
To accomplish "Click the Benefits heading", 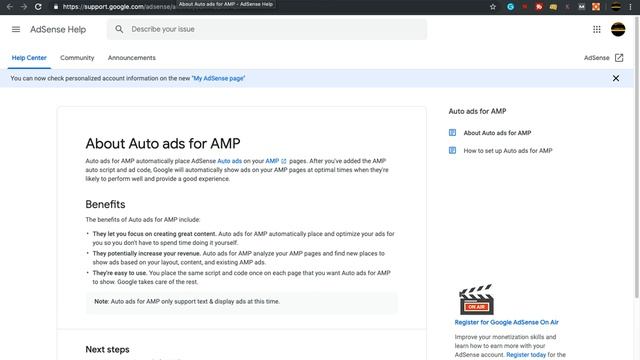I will pos(105,204).
